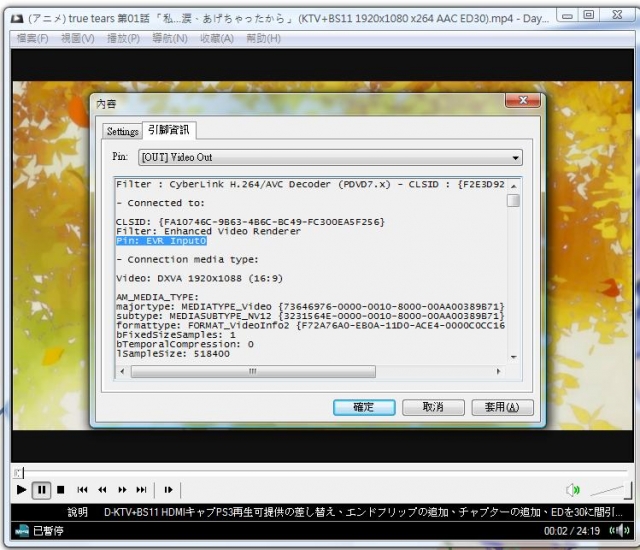Open the 收藏(A) menu

tap(217, 38)
